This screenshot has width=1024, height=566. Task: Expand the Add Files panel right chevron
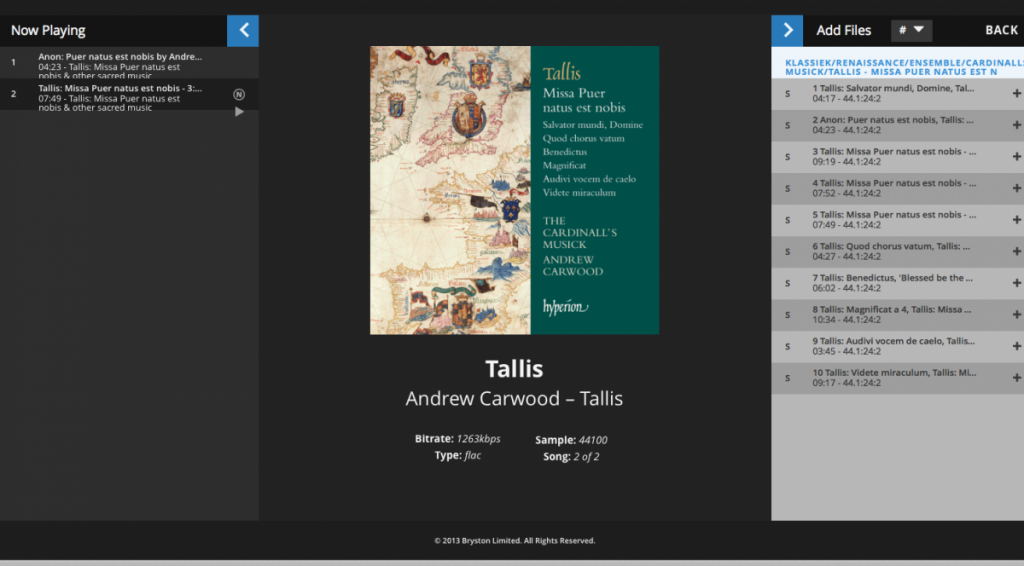click(x=787, y=30)
